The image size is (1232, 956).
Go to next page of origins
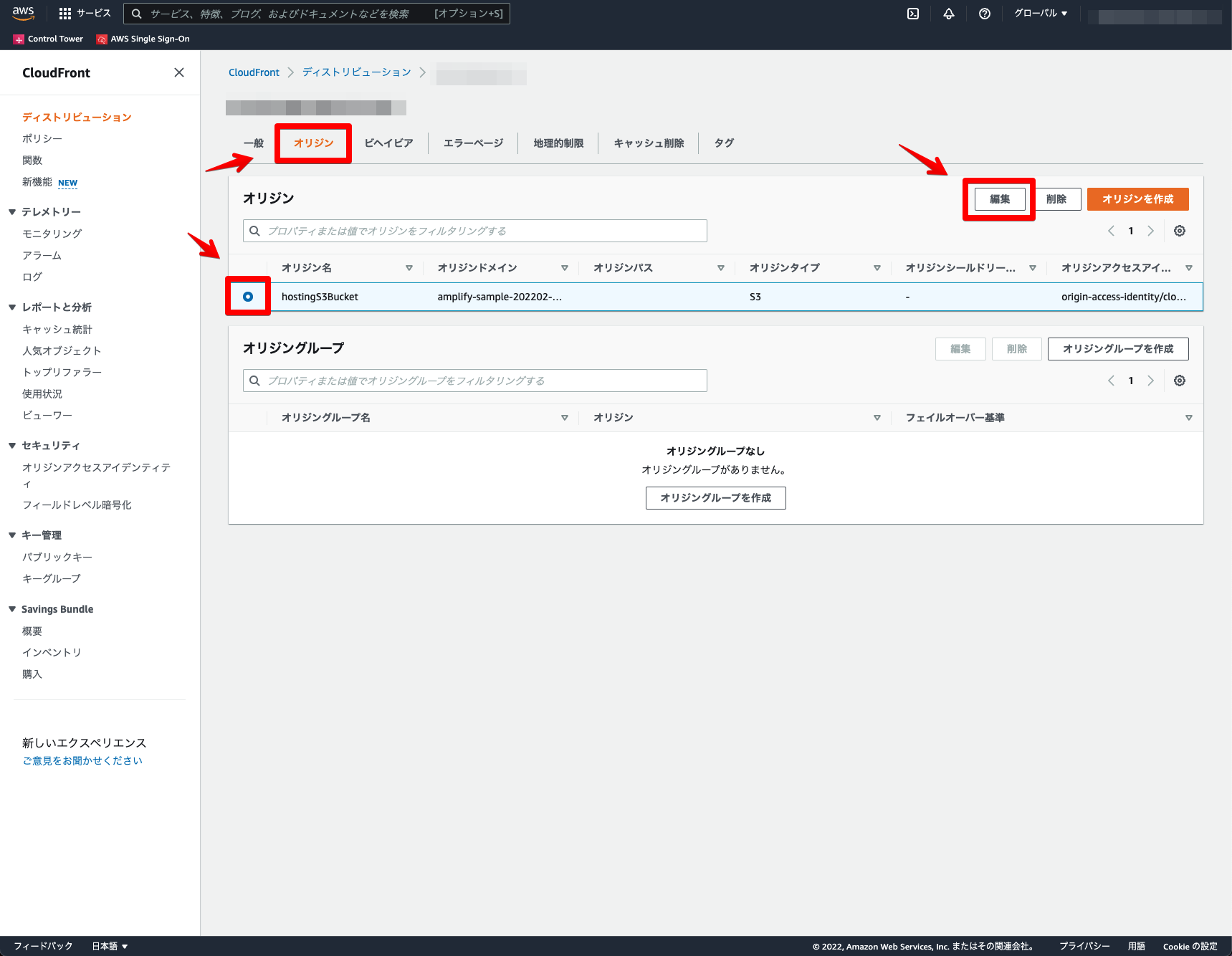click(x=1151, y=231)
